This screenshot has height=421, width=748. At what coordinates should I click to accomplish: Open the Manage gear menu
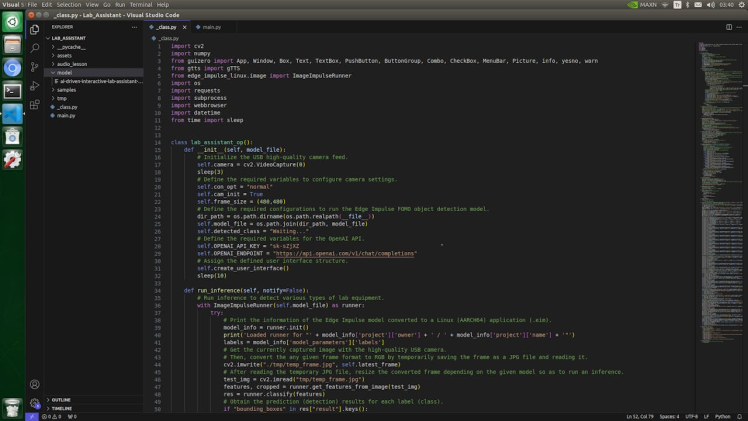tap(35, 404)
